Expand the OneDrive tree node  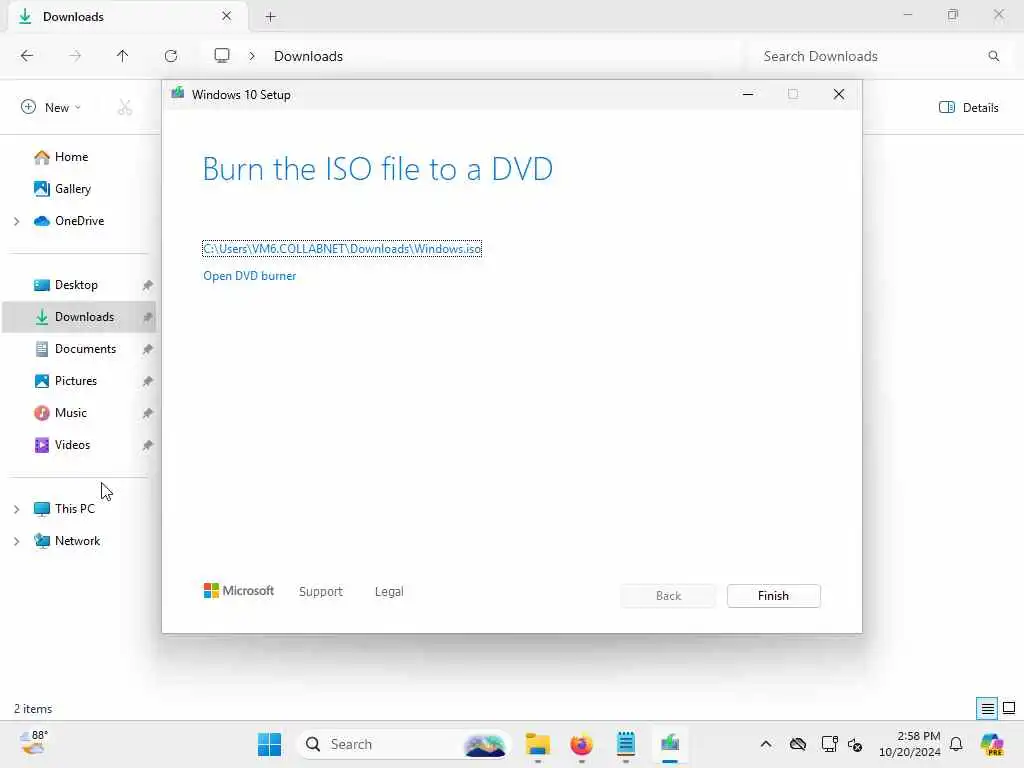pos(17,221)
